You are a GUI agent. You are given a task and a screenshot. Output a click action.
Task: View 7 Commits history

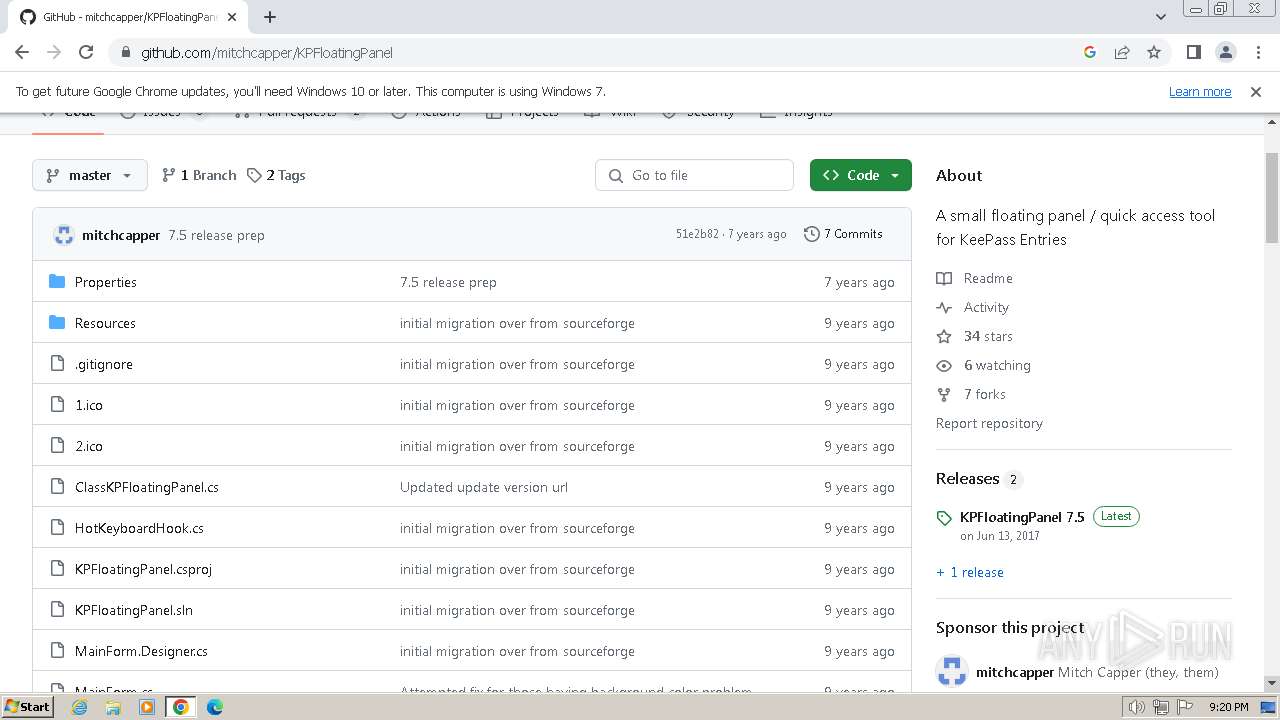coord(843,234)
